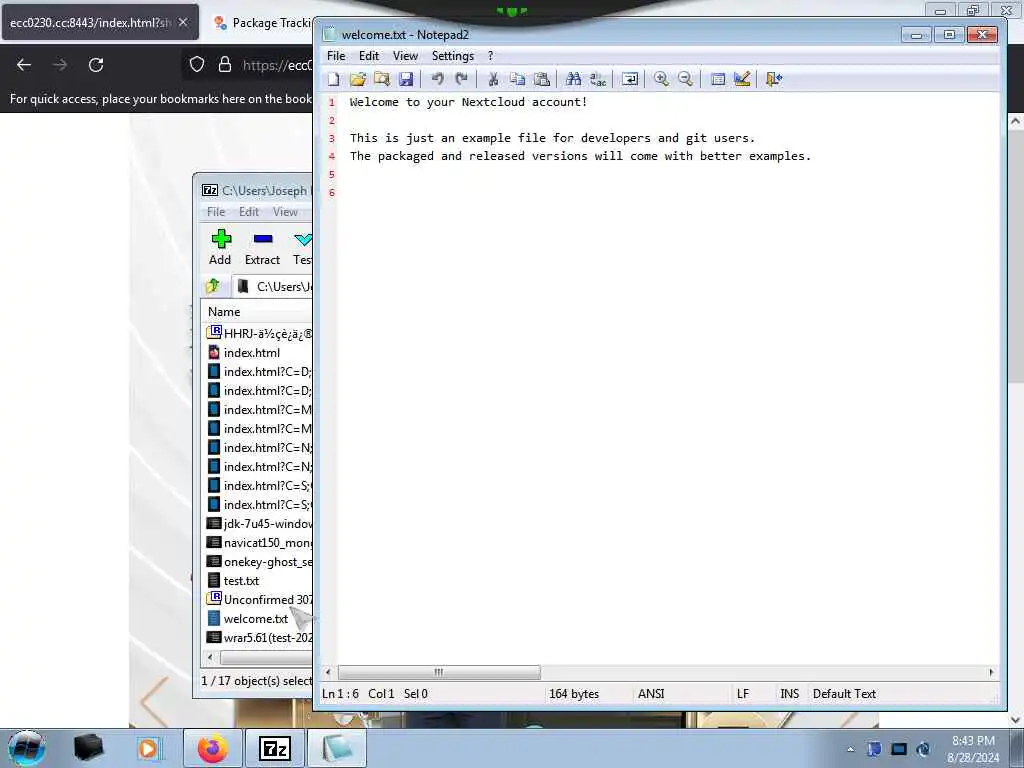The image size is (1024, 768).
Task: Click the padlock site info icon
Action: [225, 65]
